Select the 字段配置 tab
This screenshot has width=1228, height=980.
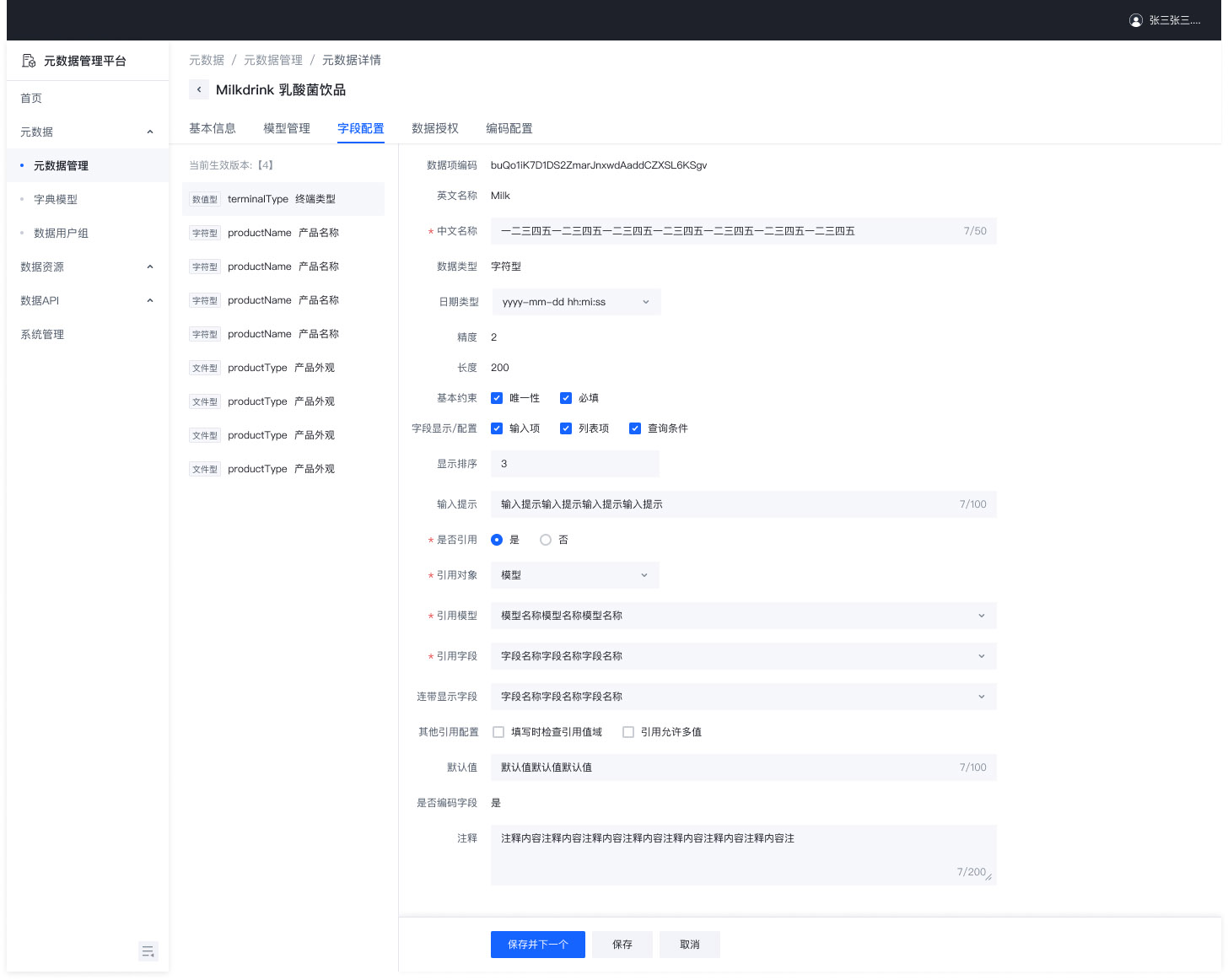[x=361, y=128]
